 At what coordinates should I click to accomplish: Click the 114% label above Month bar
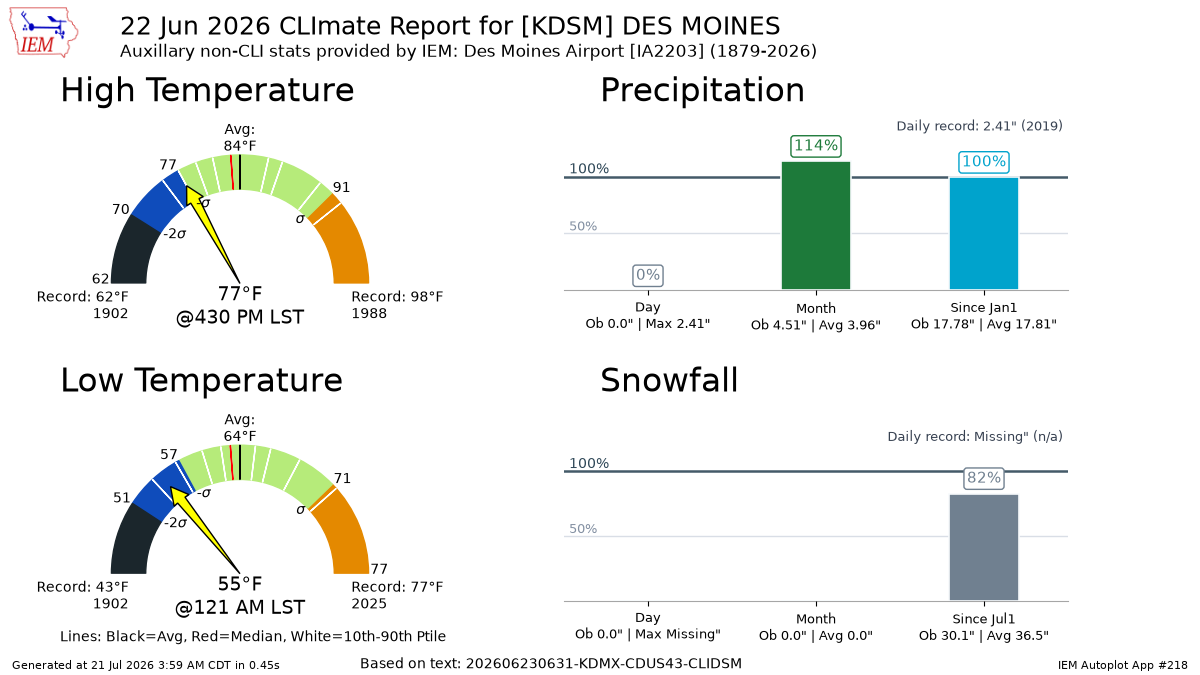point(816,146)
